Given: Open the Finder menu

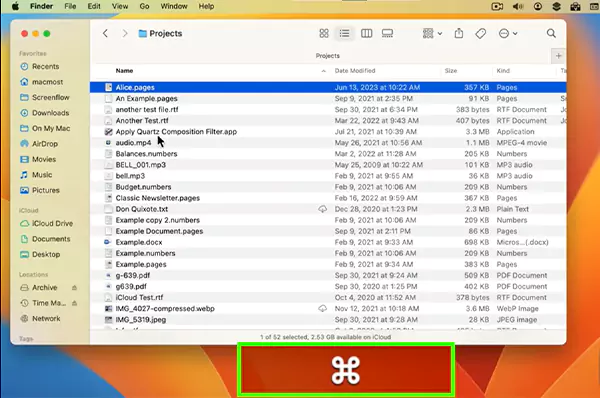Looking at the screenshot, I should click(41, 7).
